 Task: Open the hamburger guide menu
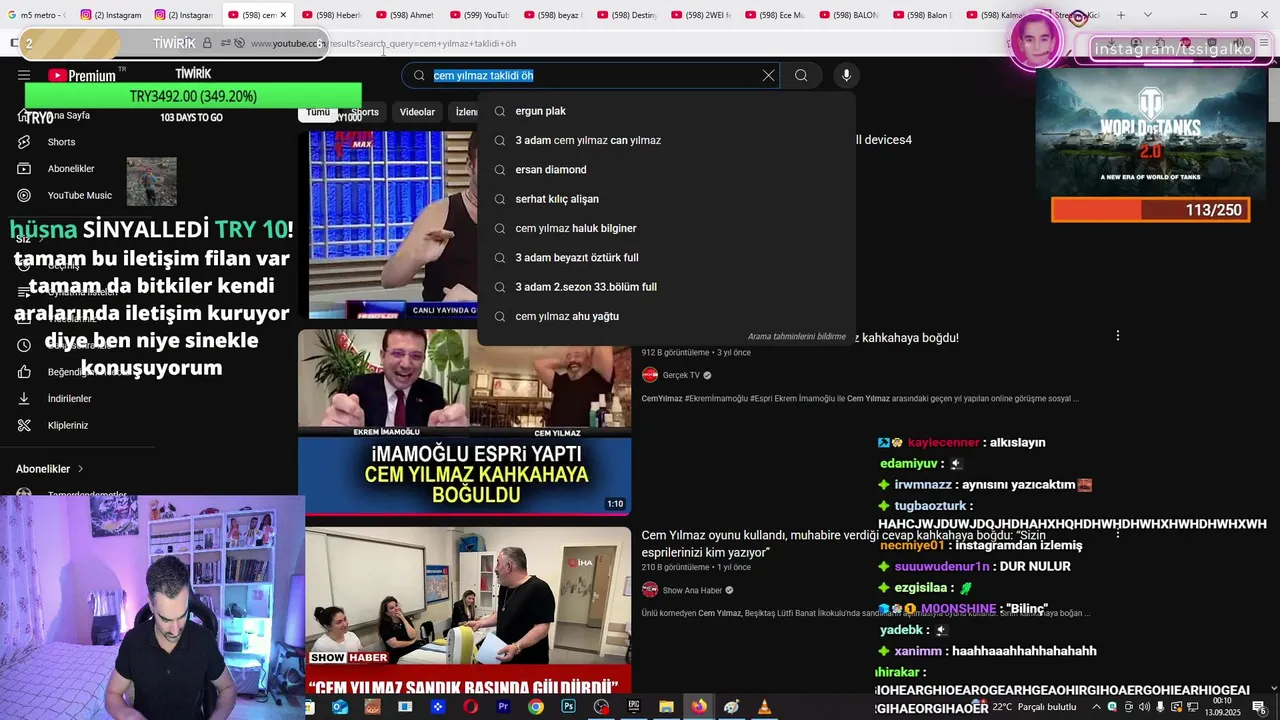pyautogui.click(x=23, y=75)
